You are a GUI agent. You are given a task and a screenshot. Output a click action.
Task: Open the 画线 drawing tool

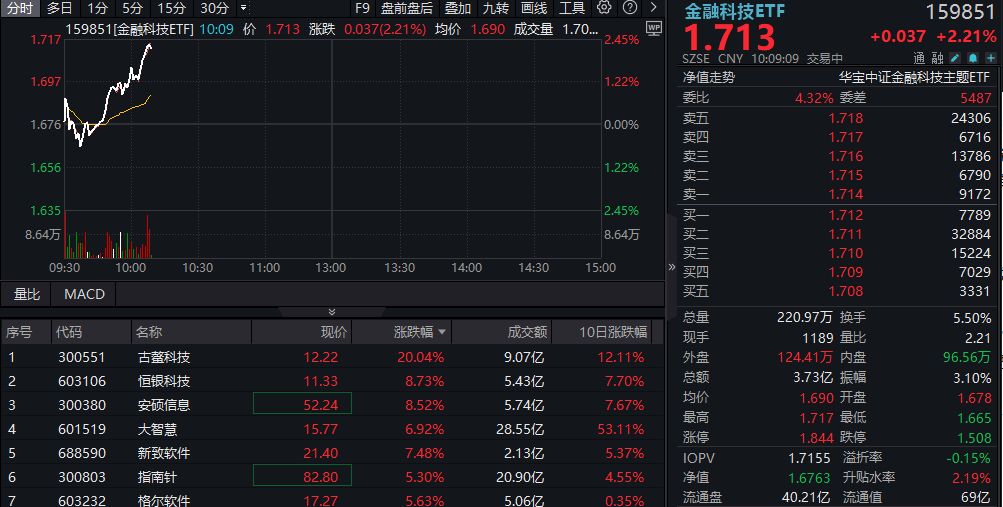pos(534,8)
